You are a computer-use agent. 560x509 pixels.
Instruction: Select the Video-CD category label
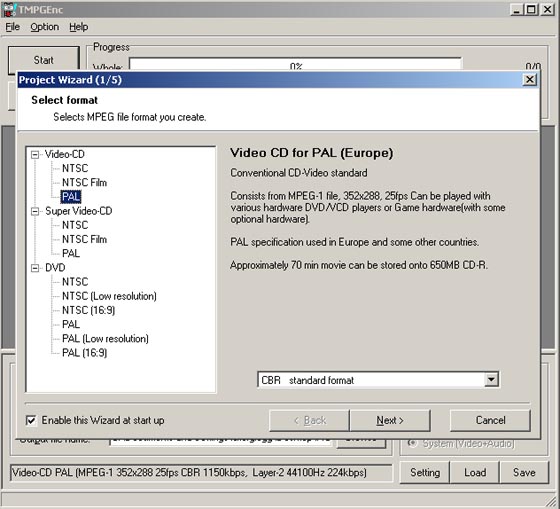[65, 154]
